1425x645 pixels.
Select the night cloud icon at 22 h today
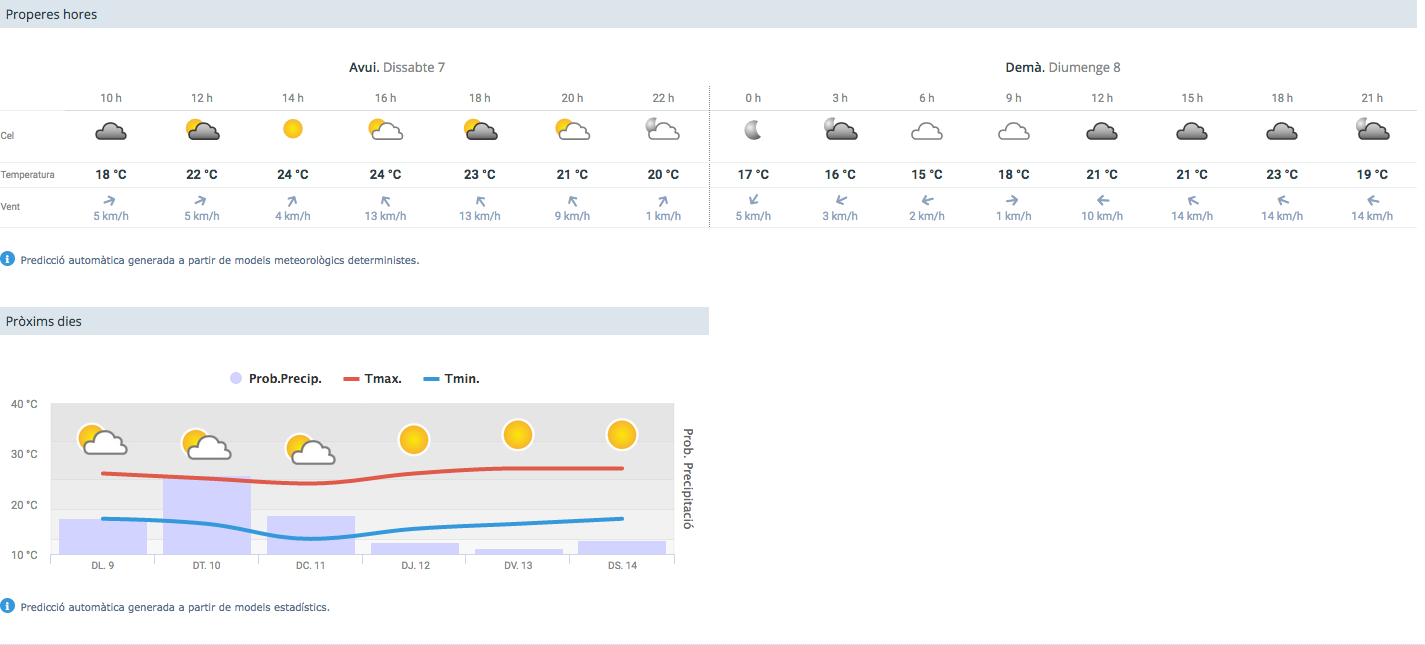(x=662, y=130)
